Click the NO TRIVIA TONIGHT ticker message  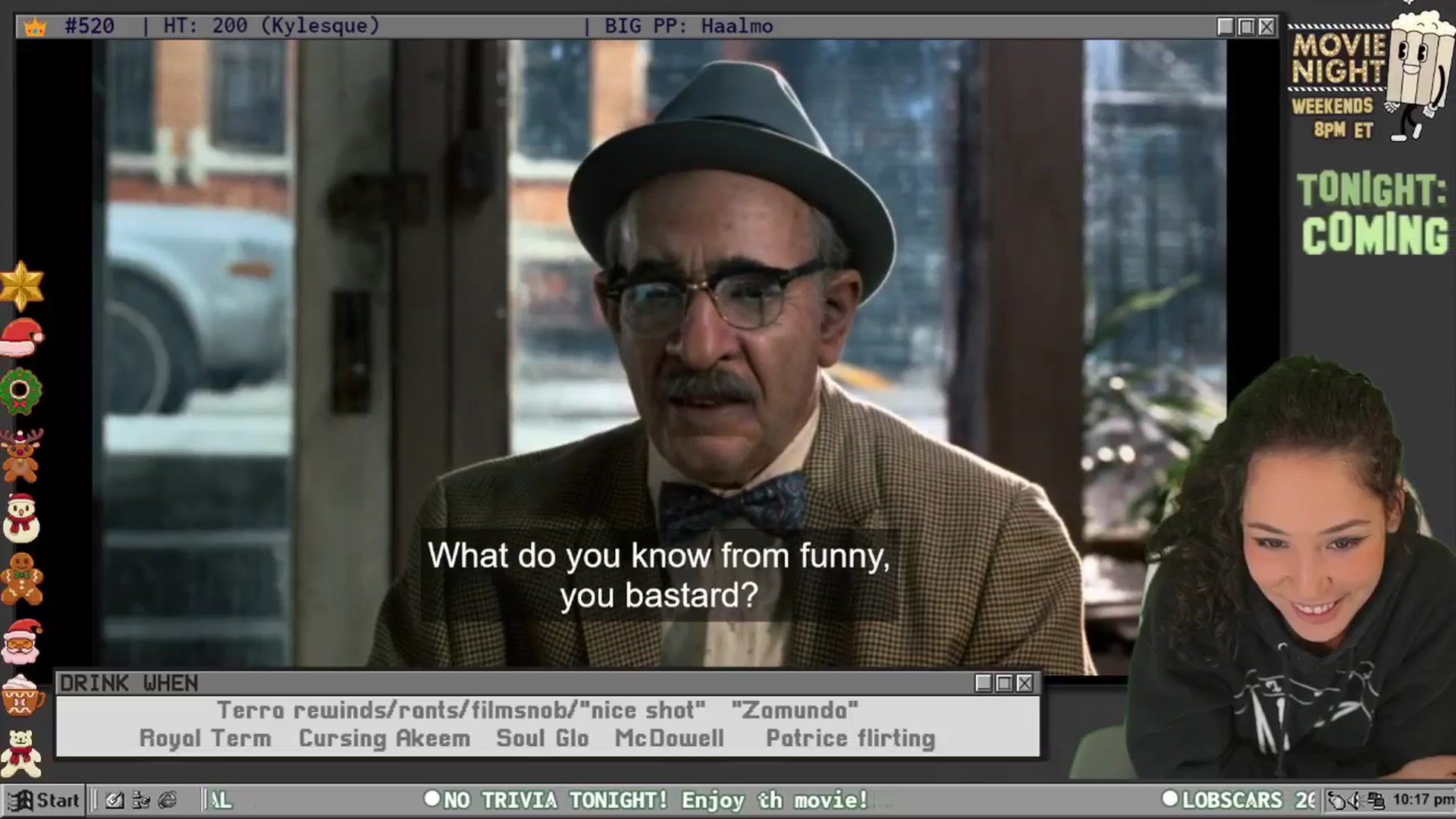[655, 800]
